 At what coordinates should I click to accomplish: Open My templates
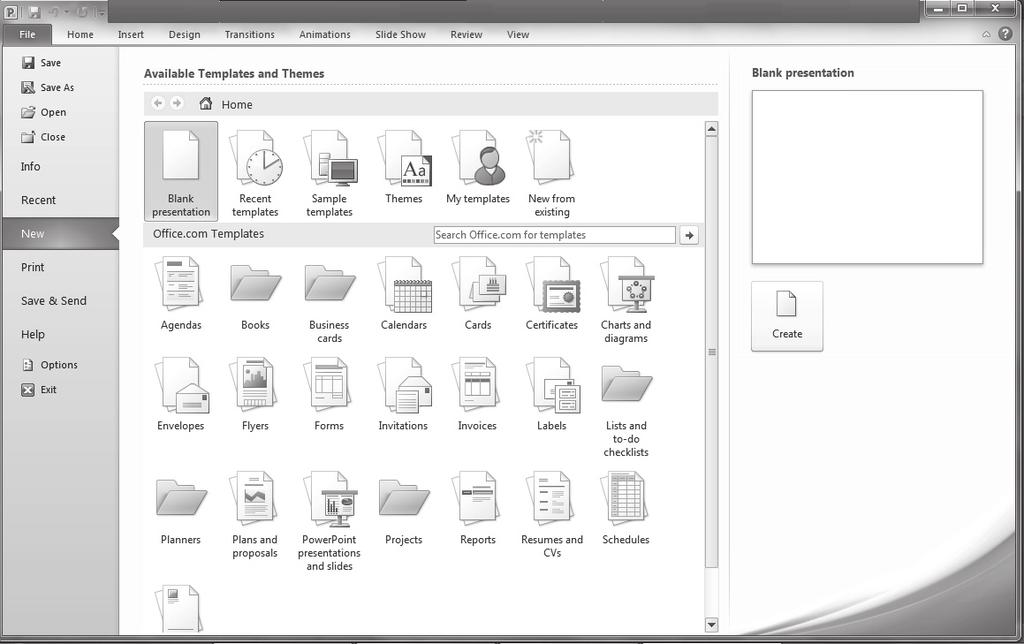(x=478, y=167)
